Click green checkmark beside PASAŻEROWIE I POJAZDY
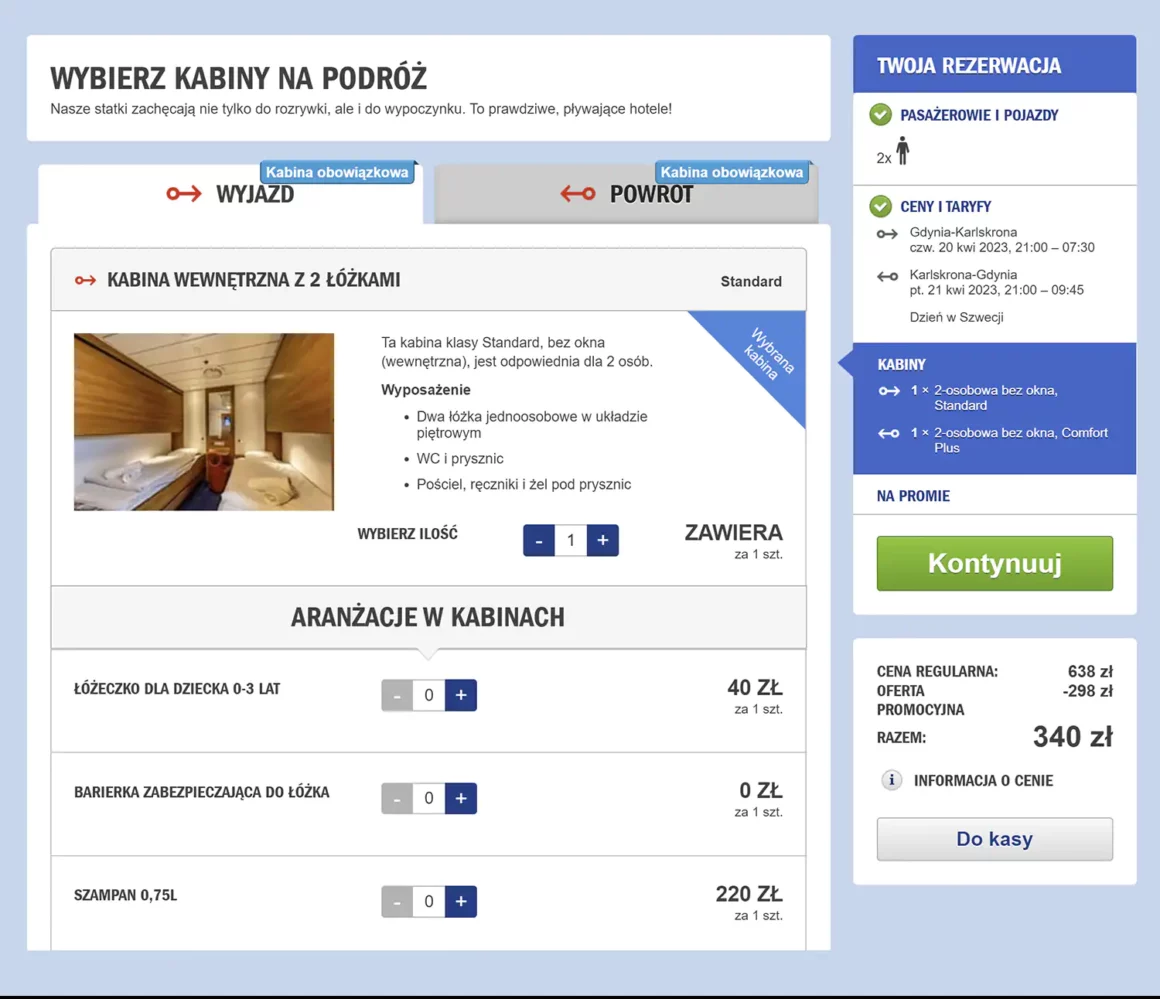 (880, 114)
